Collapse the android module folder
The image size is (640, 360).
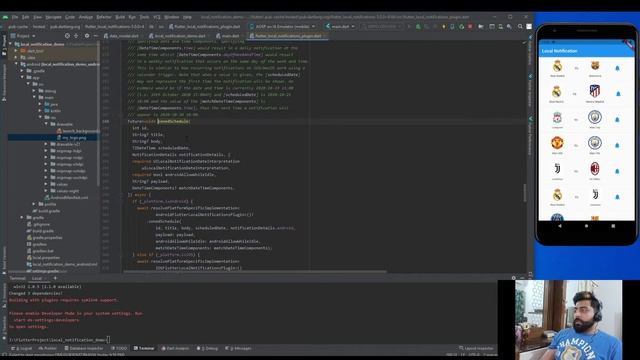point(16,64)
